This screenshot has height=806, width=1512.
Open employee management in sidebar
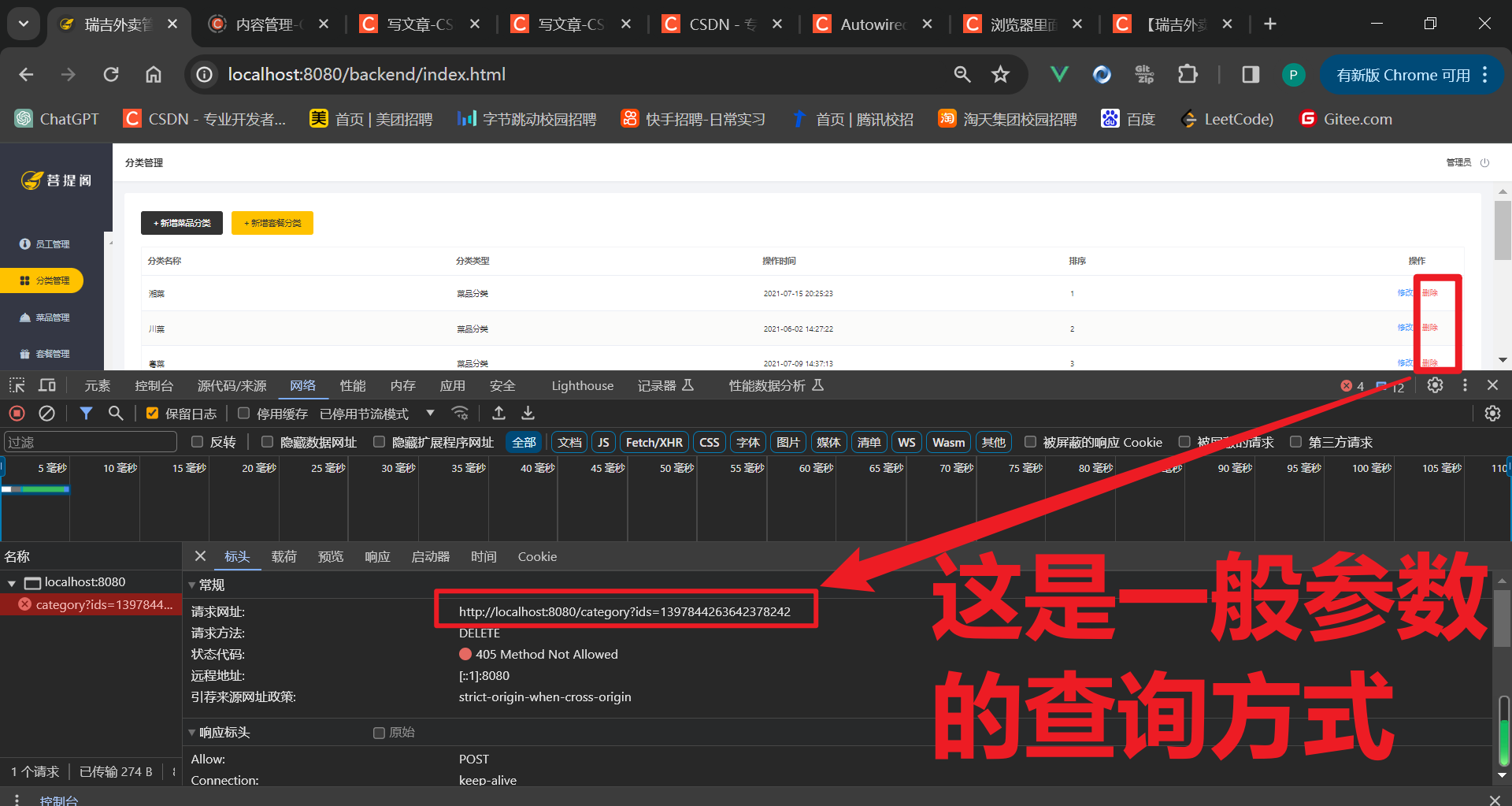(x=45, y=244)
